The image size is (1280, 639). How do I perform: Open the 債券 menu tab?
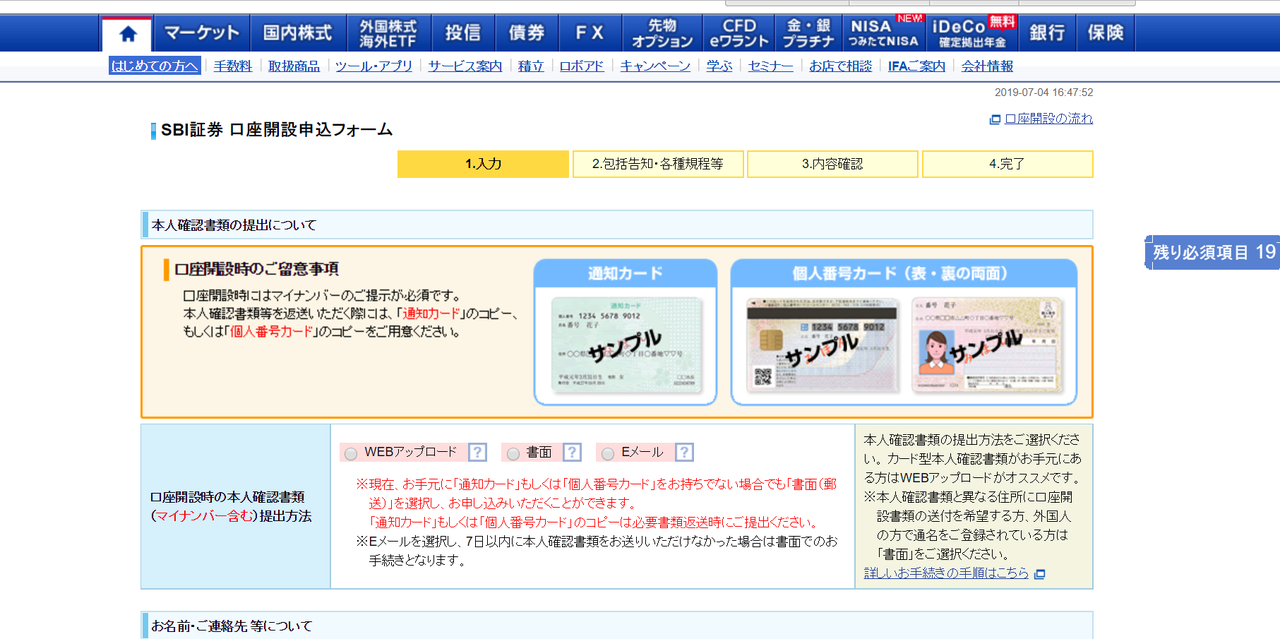[526, 33]
